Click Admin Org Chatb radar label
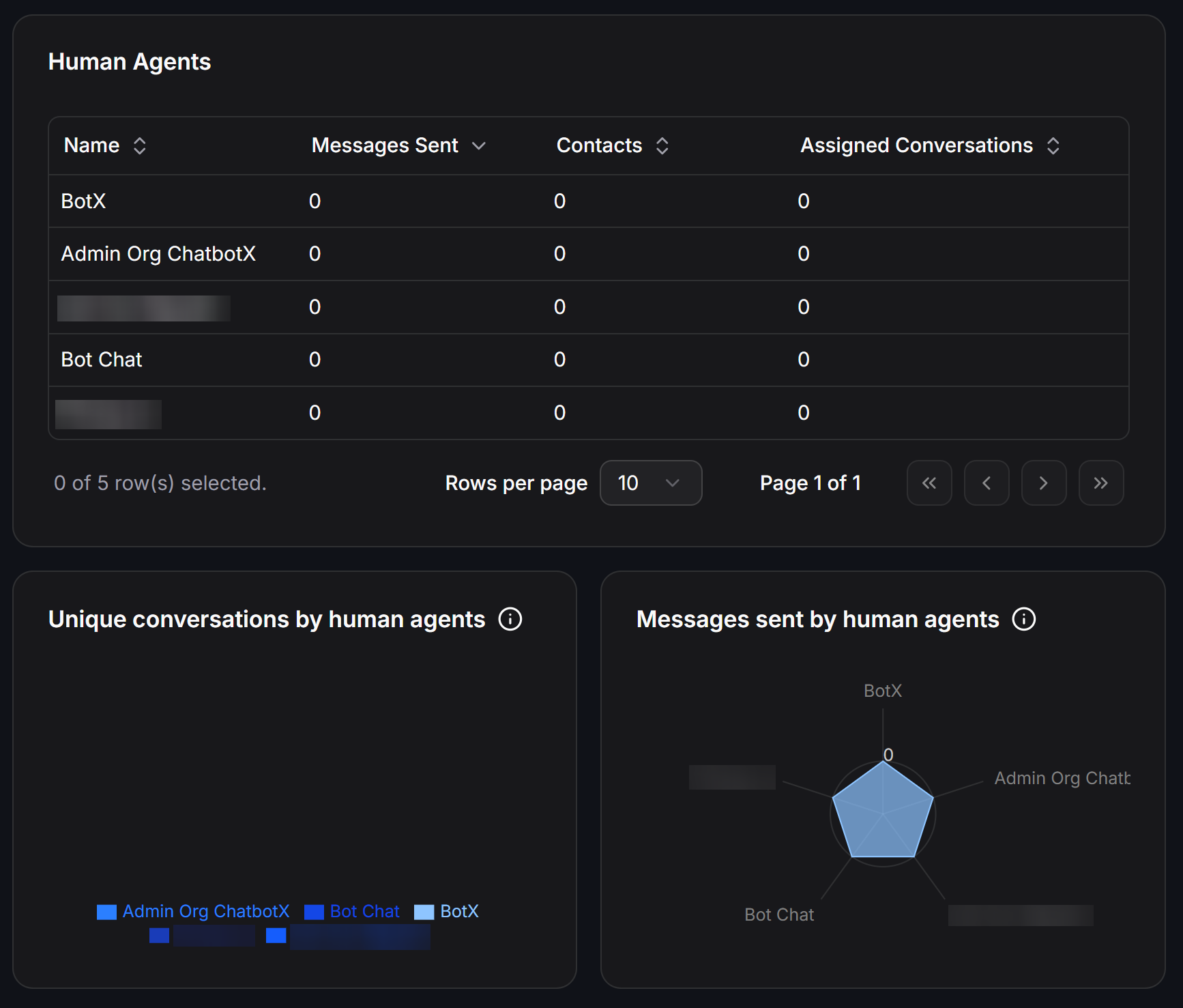Image resolution: width=1183 pixels, height=1008 pixels. (1062, 778)
